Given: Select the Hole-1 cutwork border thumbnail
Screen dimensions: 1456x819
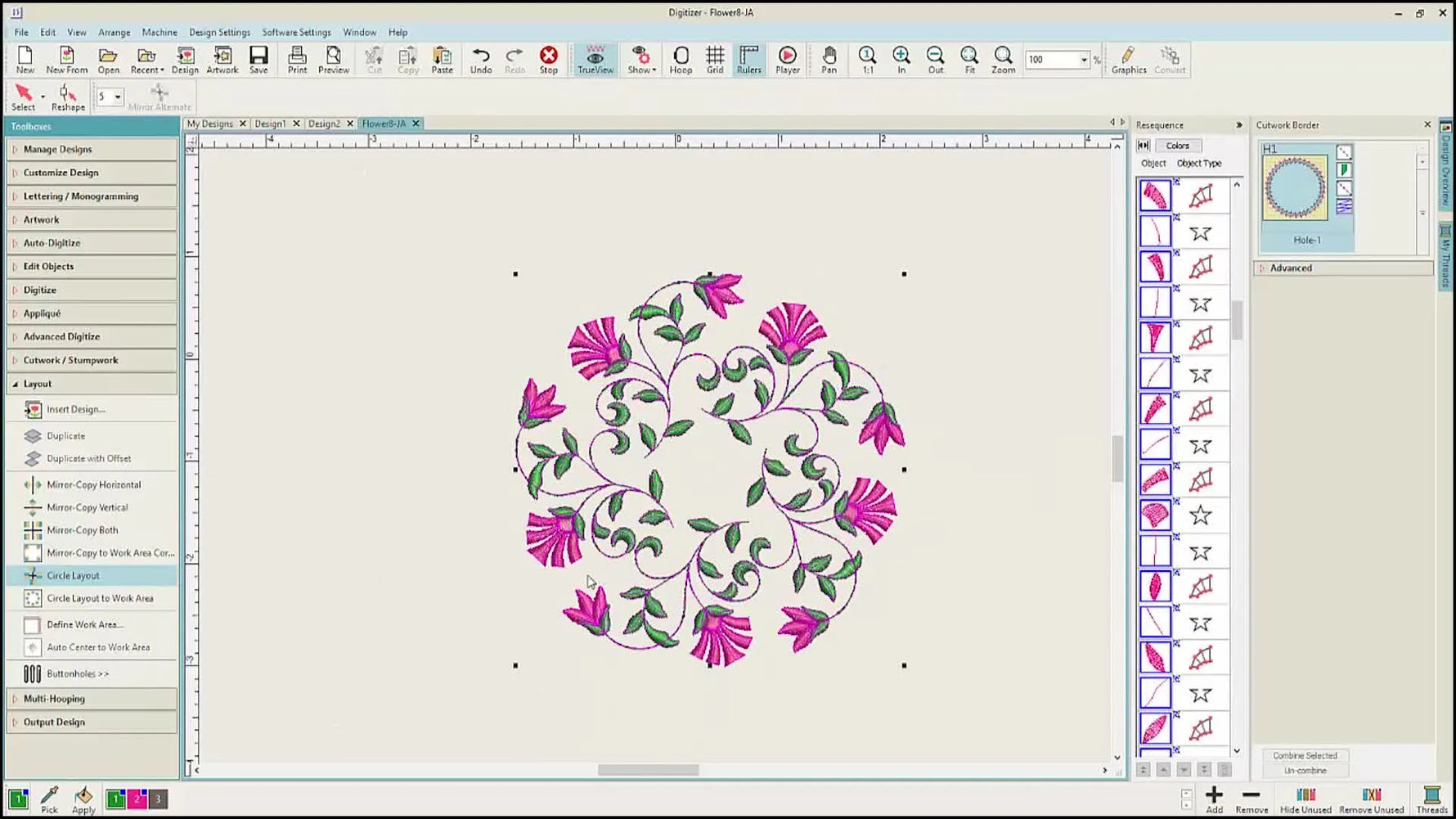Looking at the screenshot, I should (x=1306, y=196).
